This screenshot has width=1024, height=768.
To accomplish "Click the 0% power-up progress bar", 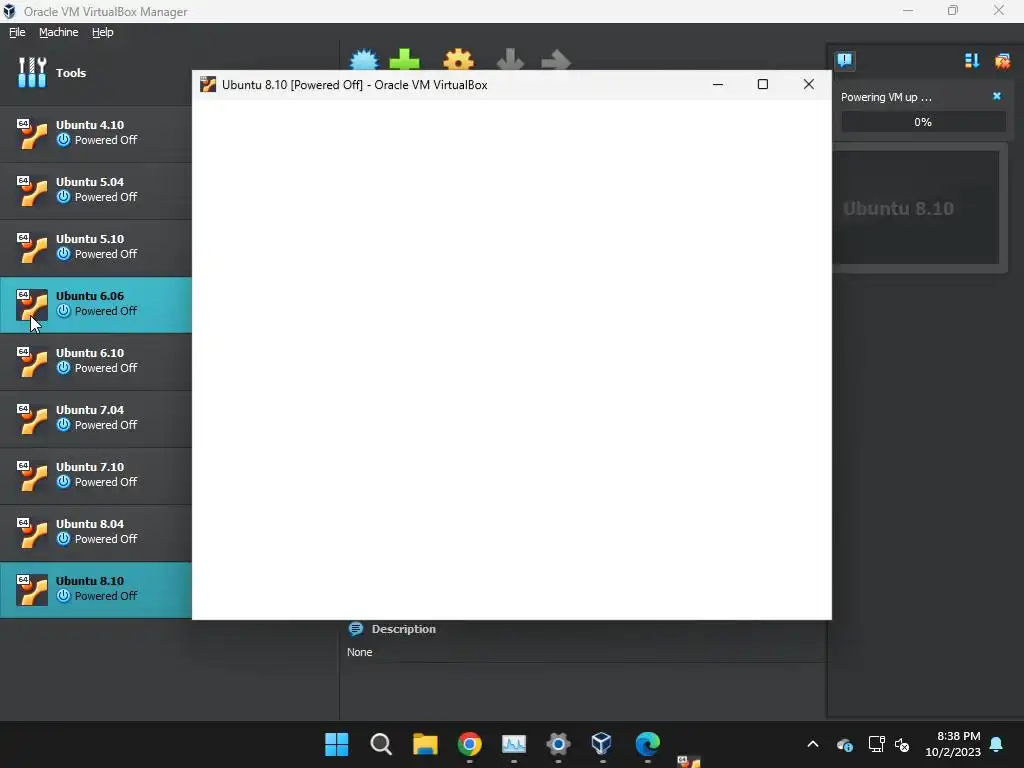I will coord(923,122).
